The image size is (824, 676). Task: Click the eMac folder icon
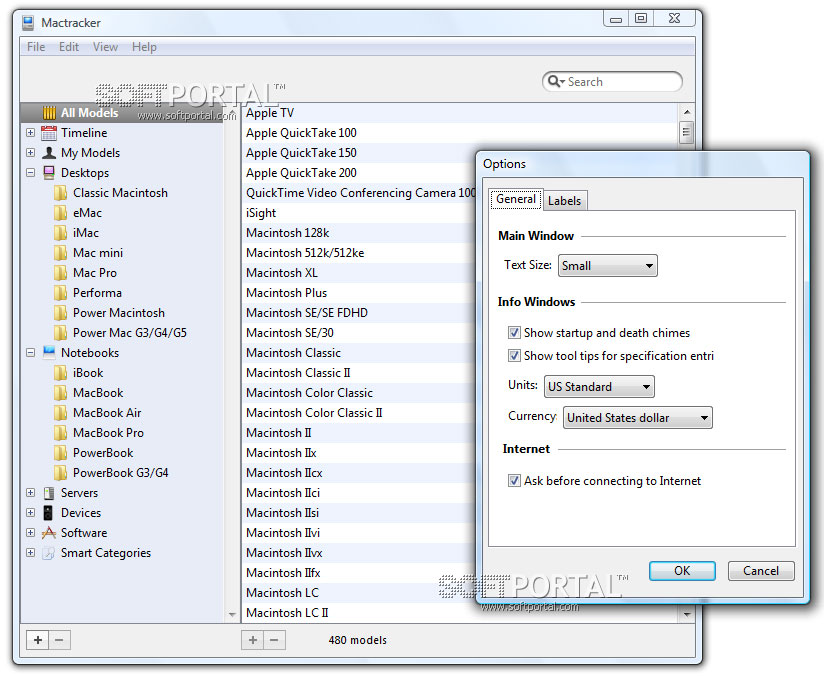pos(60,213)
